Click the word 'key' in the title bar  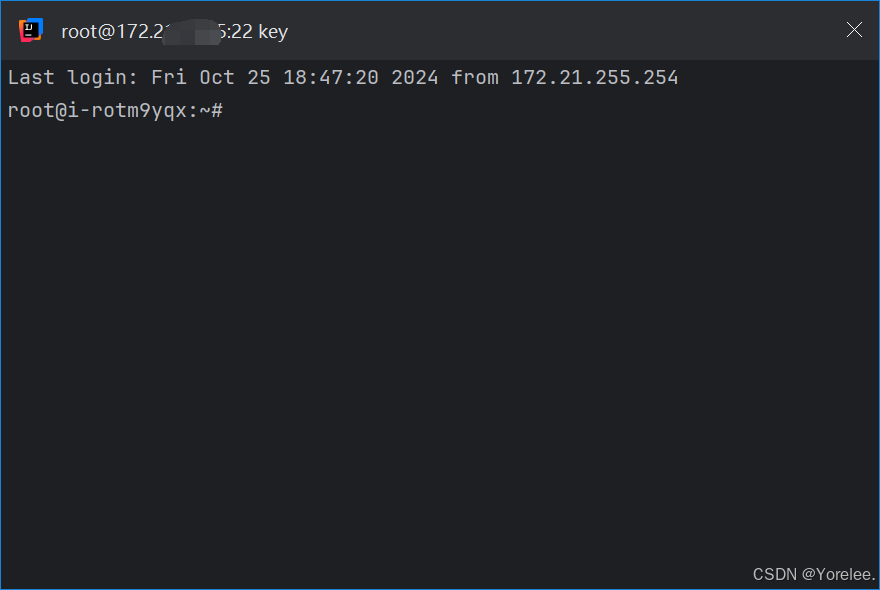274,31
